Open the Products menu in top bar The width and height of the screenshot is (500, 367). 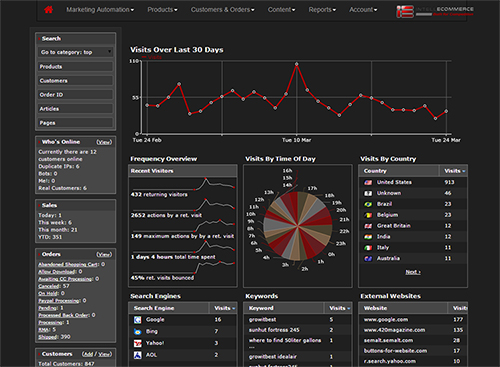pyautogui.click(x=162, y=10)
